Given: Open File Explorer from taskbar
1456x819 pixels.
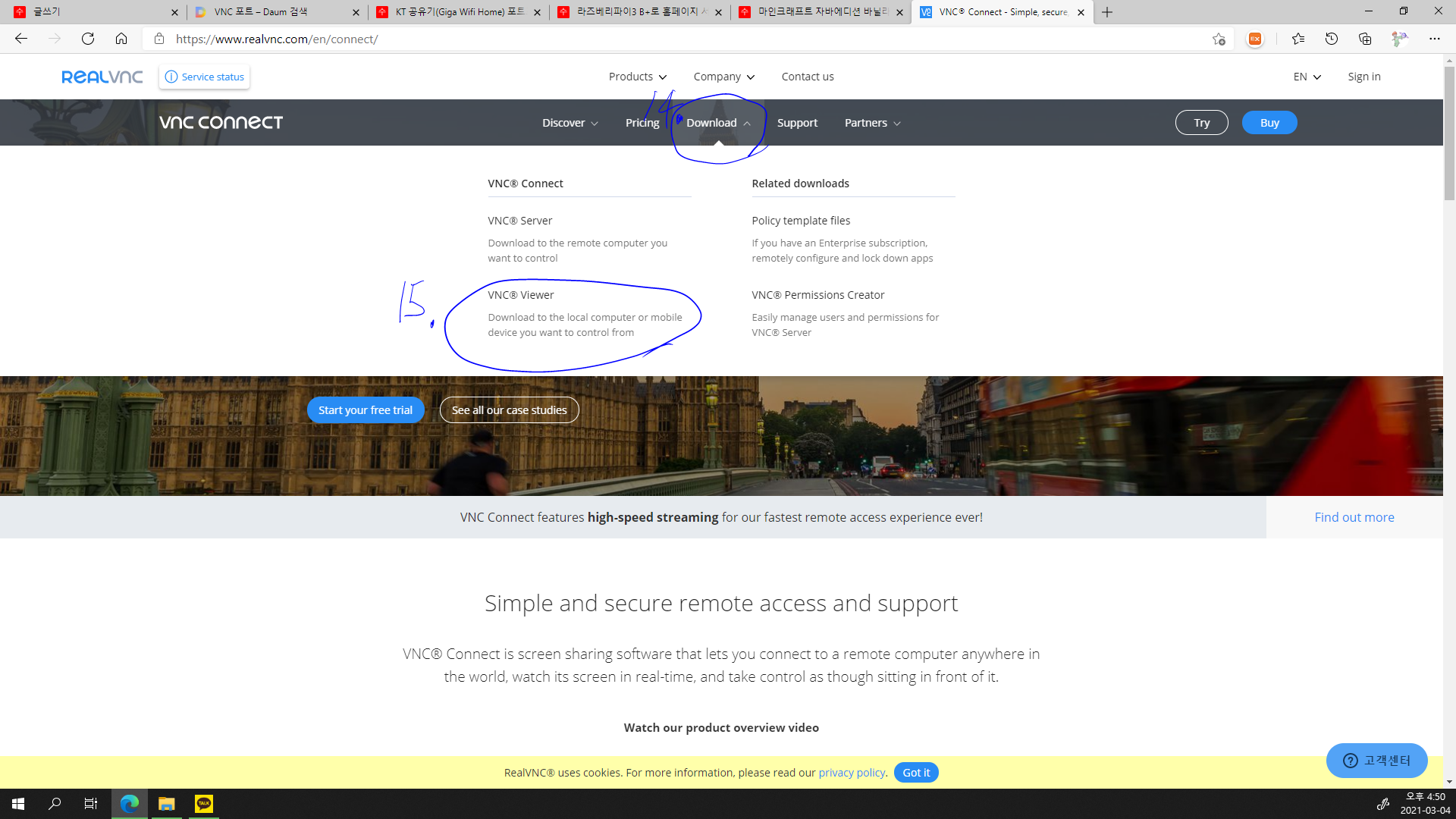Looking at the screenshot, I should tap(166, 804).
